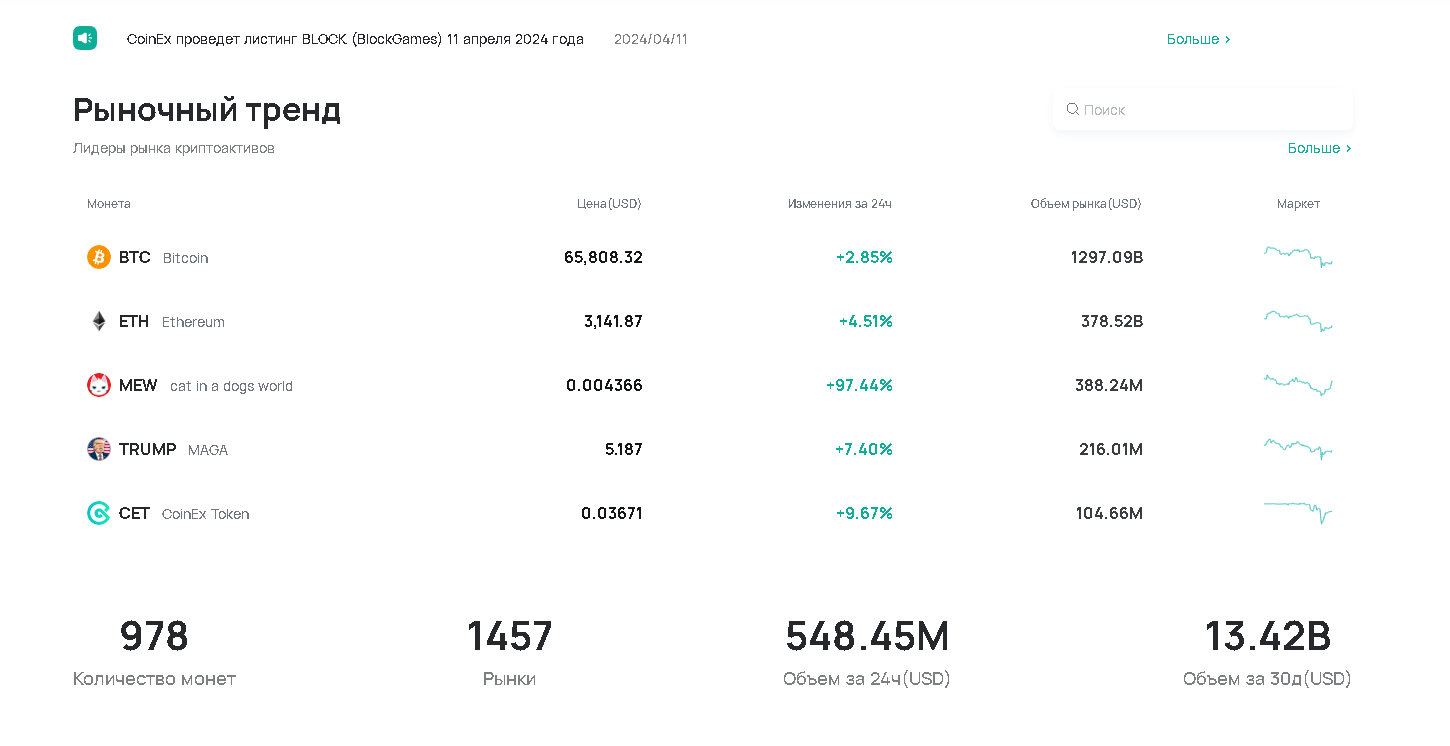Click the Bitcoin orange coin icon
This screenshot has width=1450, height=746.
coord(98,257)
